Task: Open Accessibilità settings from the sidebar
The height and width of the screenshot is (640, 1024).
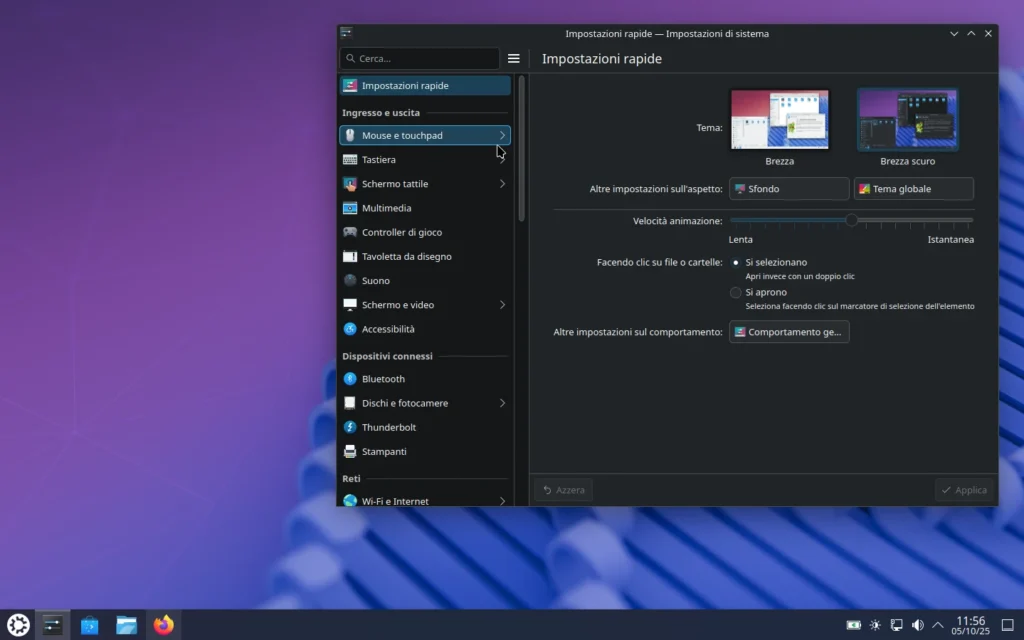Action: 352,329
